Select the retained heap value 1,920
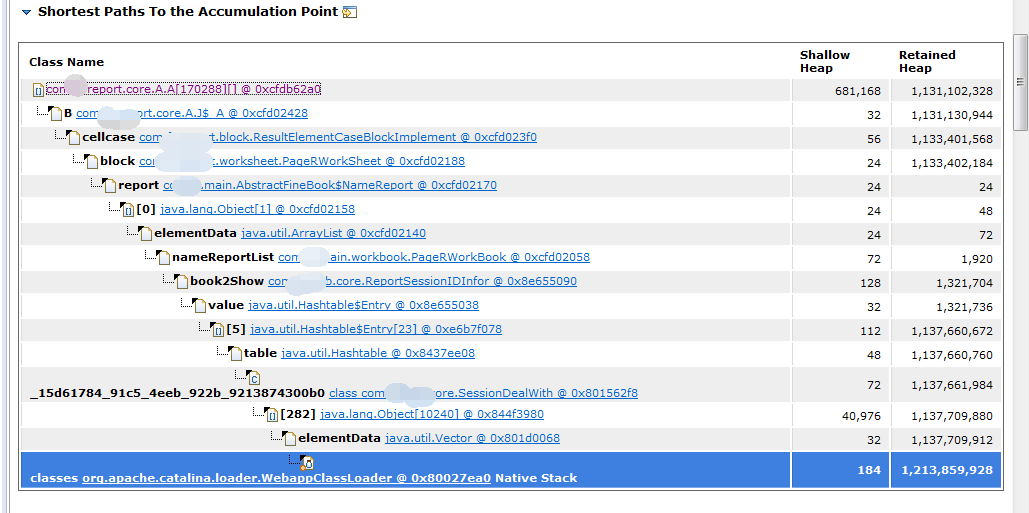This screenshot has width=1029, height=513. pos(978,259)
